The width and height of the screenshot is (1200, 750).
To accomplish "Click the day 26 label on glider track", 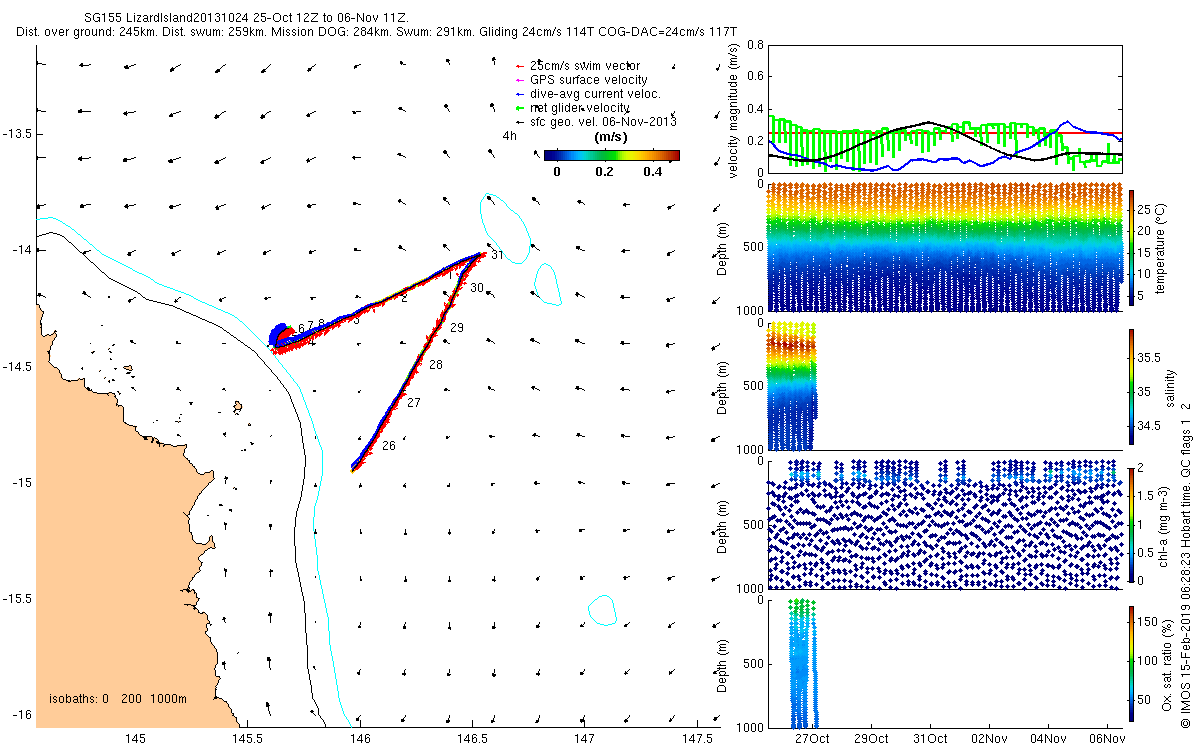I will click(x=389, y=445).
